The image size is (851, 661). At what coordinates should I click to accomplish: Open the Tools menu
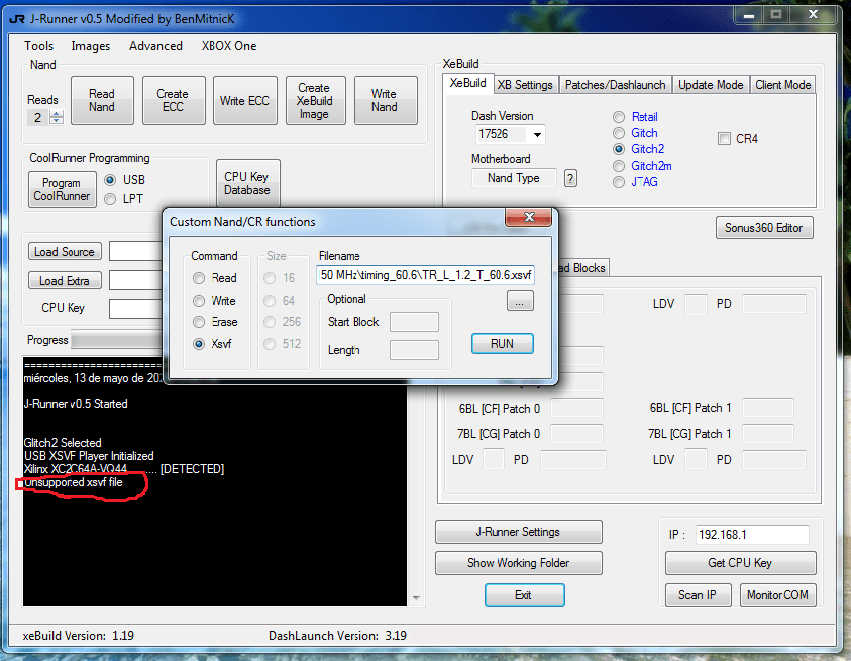tap(39, 46)
